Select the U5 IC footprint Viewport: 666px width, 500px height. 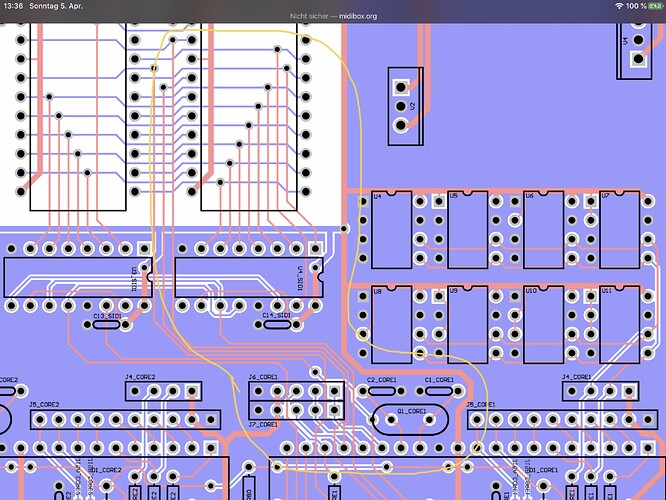point(468,230)
